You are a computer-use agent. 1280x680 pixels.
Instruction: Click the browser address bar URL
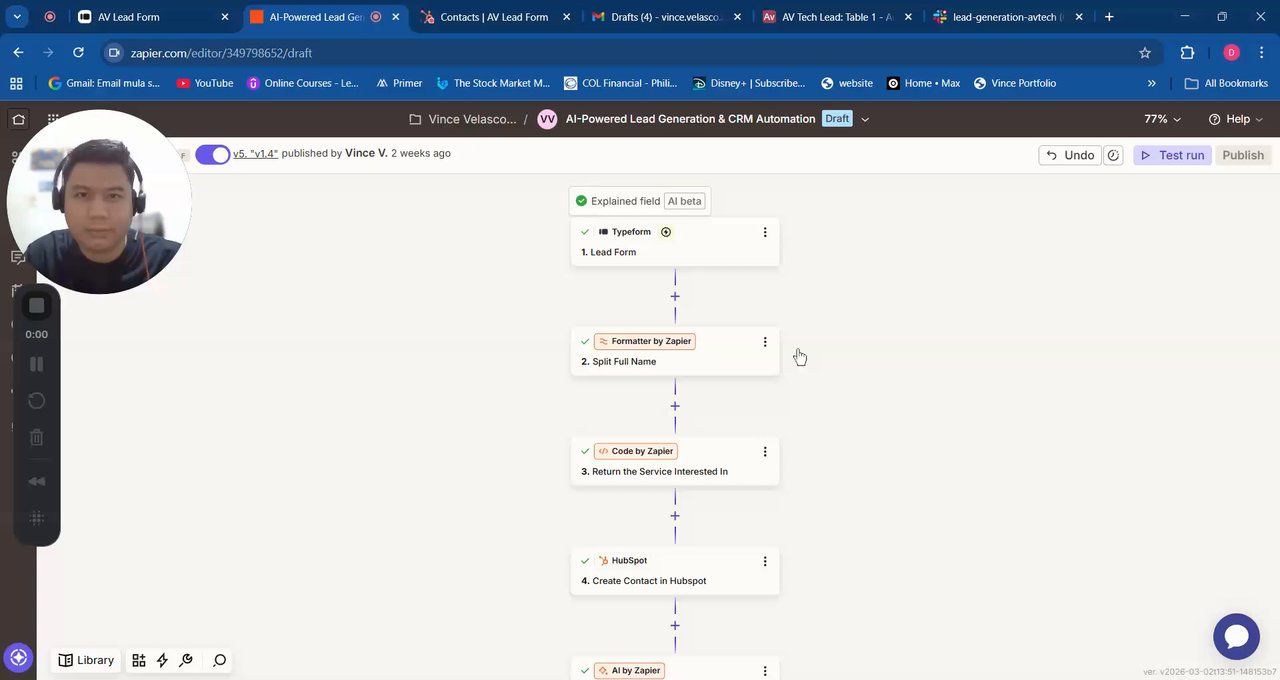pos(221,53)
